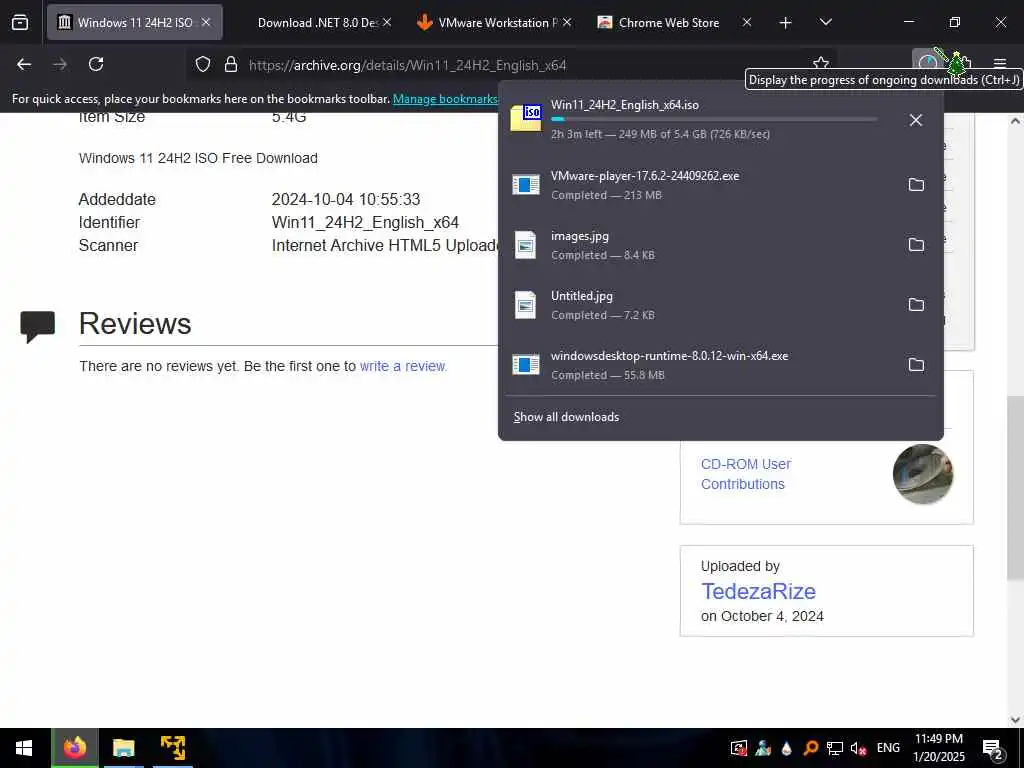1024x768 pixels.
Task: Show VMware-player exe in folder
Action: [x=916, y=185]
